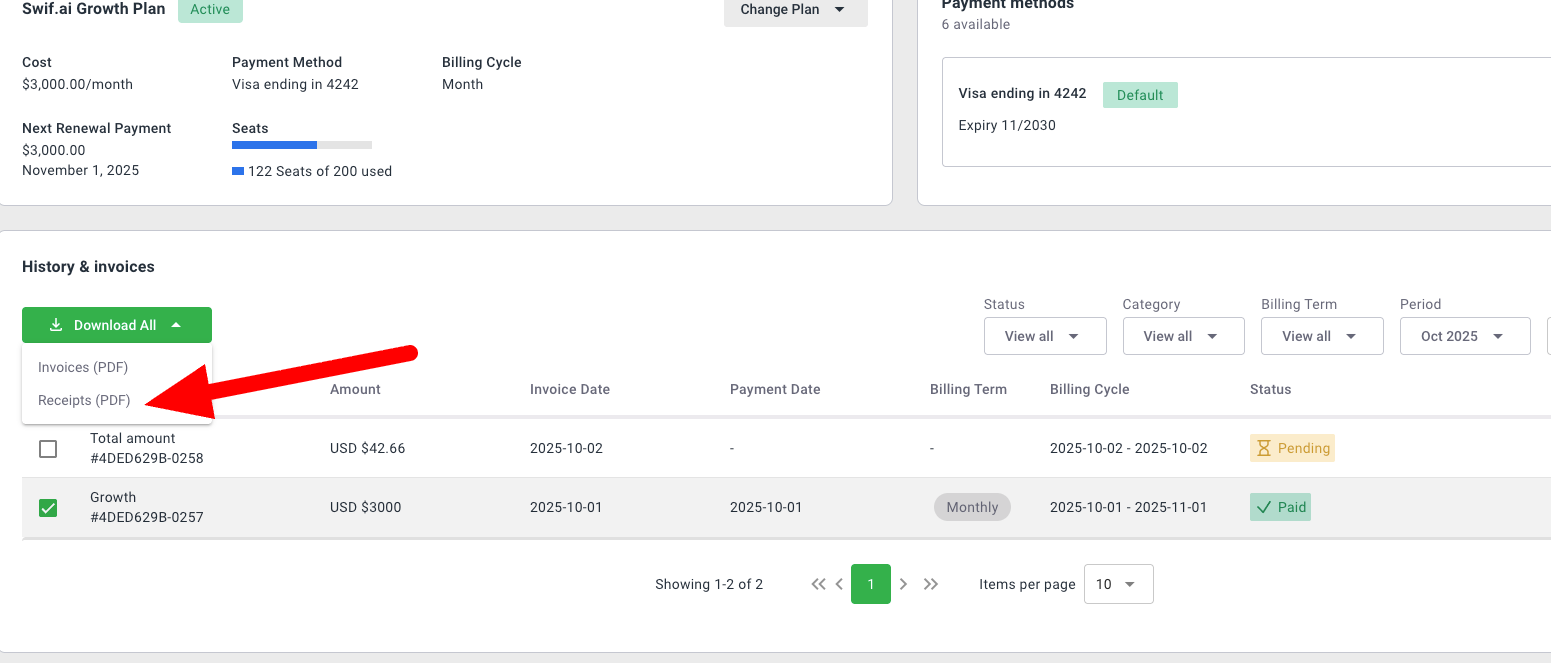This screenshot has height=663, width=1551.
Task: Go to first page using double-left arrows
Action: (818, 584)
